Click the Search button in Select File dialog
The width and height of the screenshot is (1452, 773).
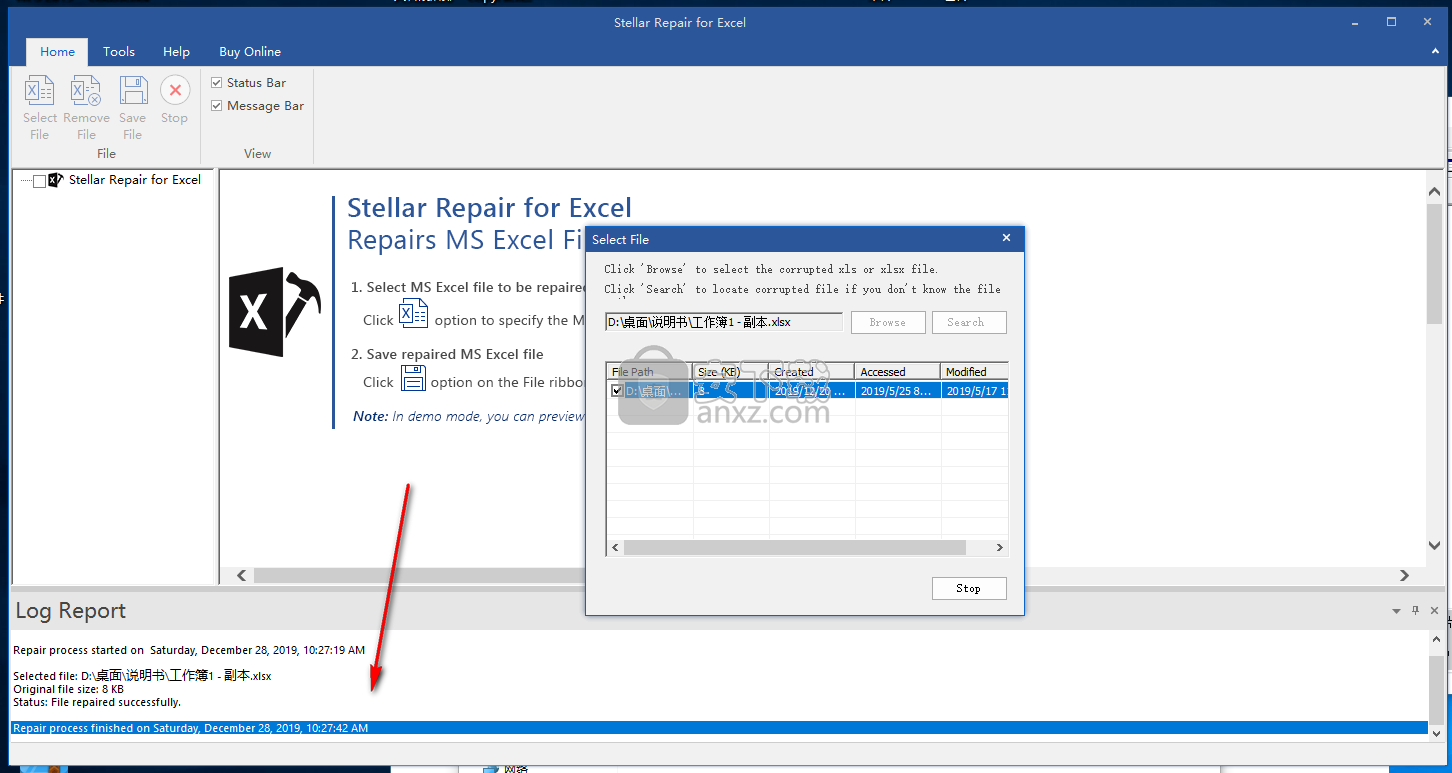coord(969,322)
